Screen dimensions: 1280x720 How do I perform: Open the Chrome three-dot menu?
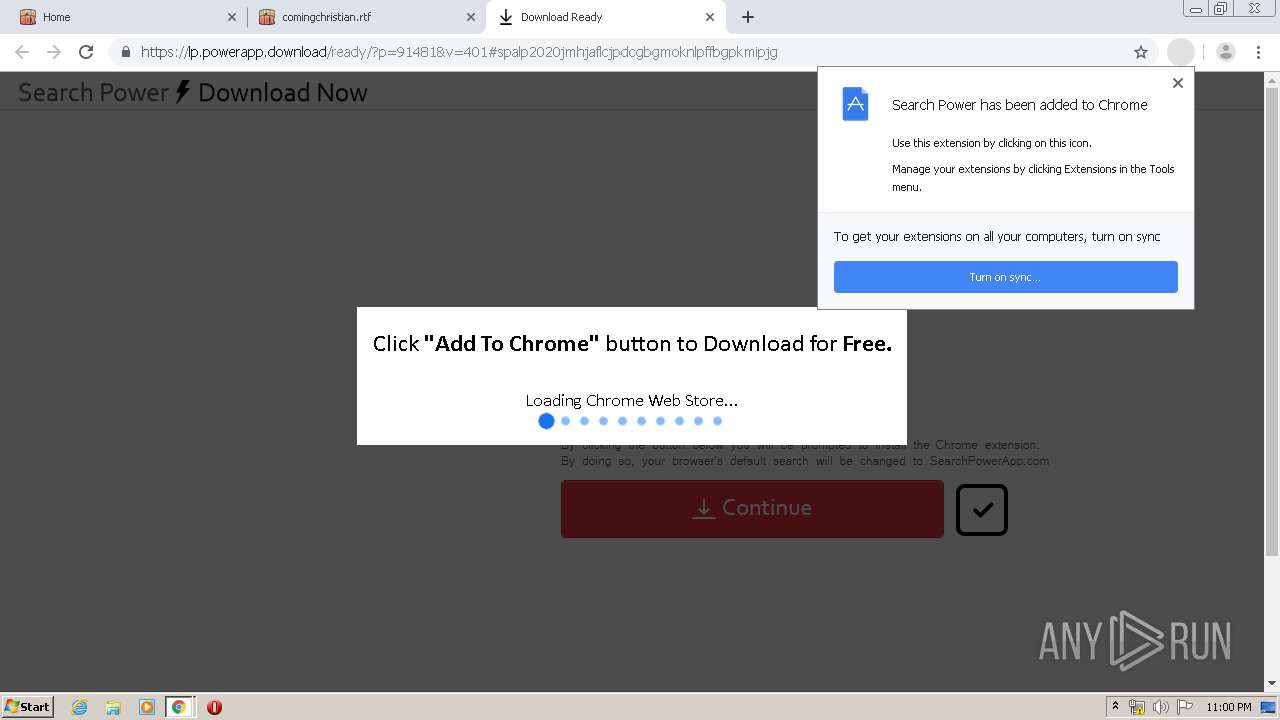[1258, 52]
